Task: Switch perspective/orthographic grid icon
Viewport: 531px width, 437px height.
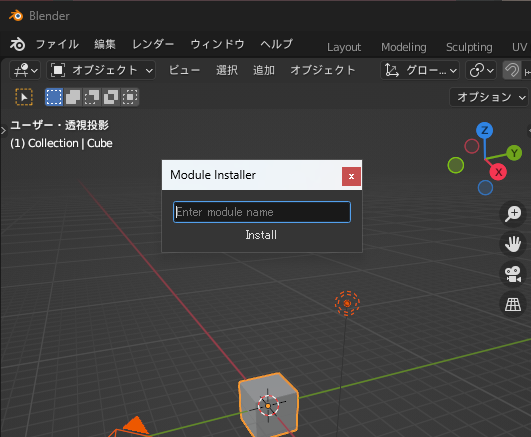Action: pyautogui.click(x=513, y=305)
